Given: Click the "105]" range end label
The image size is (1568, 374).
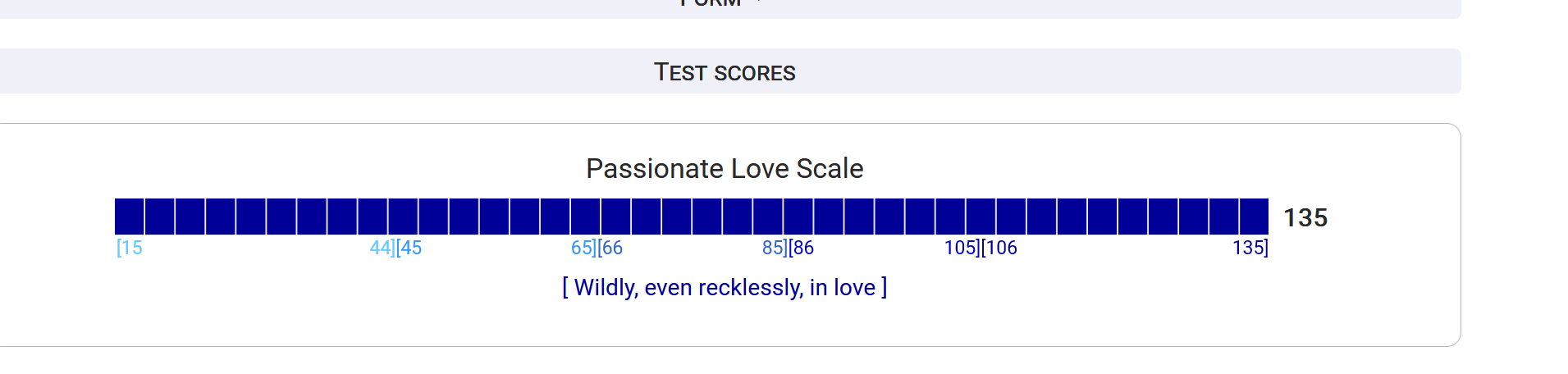Looking at the screenshot, I should pos(962,248).
